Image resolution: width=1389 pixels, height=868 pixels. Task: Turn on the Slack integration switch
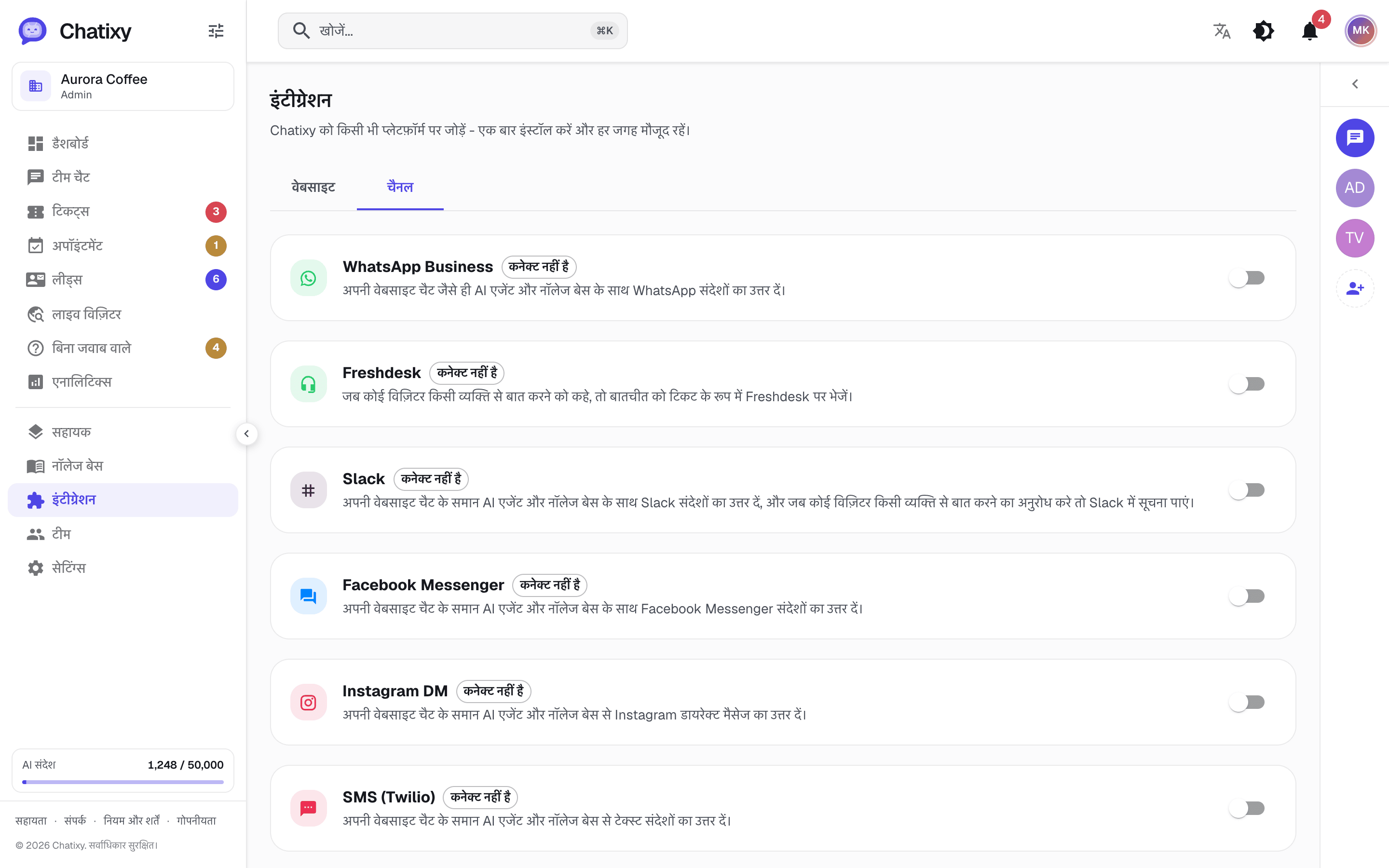click(x=1247, y=490)
